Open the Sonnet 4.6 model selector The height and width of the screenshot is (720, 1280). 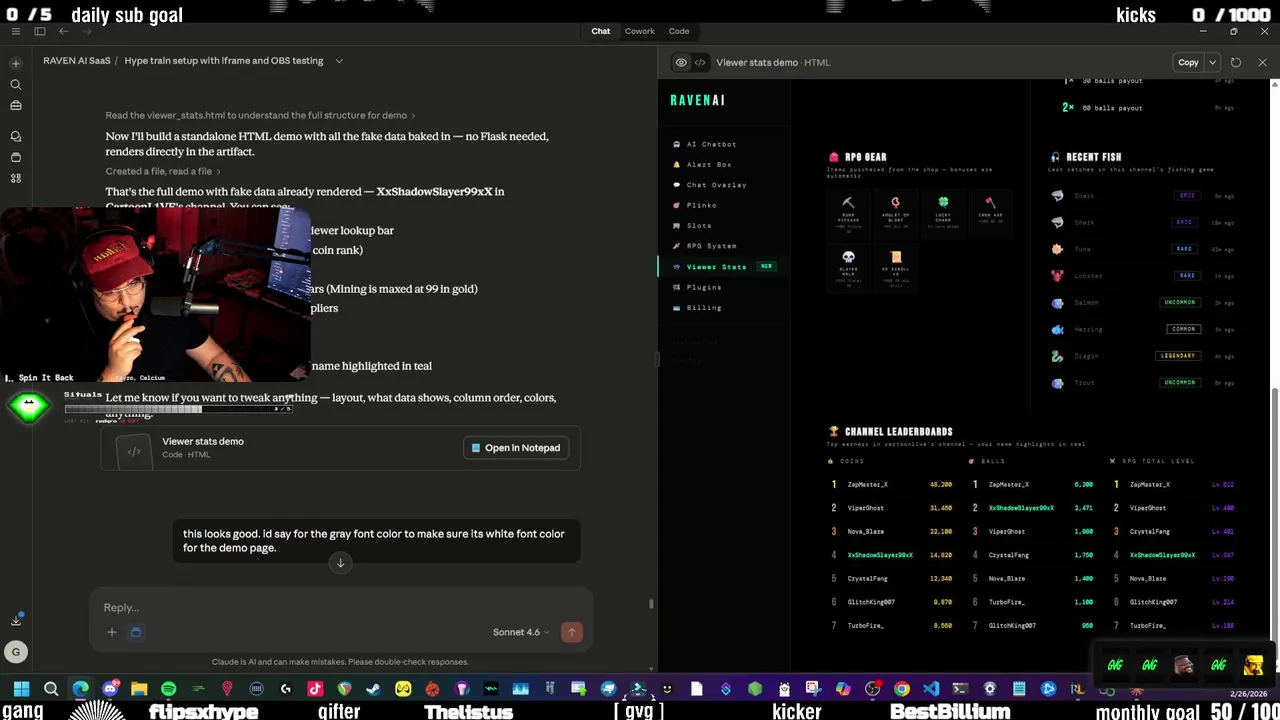pyautogui.click(x=520, y=632)
